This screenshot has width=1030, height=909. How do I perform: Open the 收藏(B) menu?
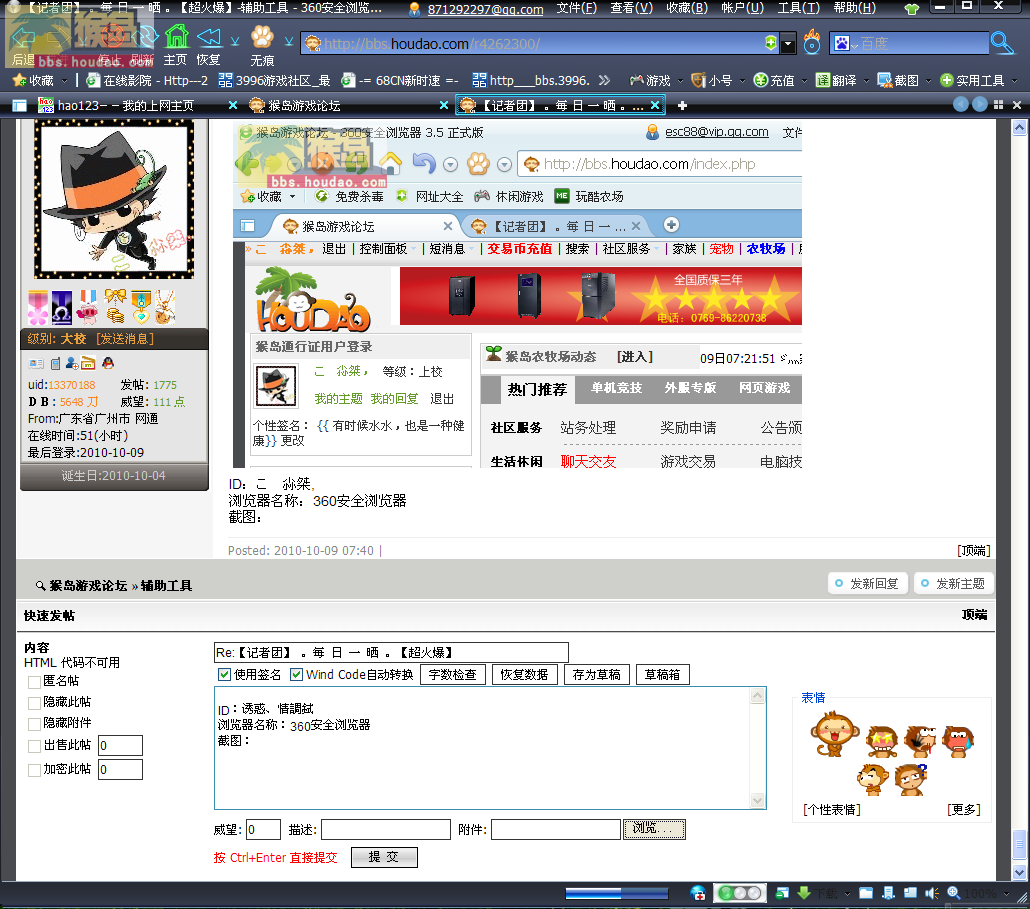(687, 9)
